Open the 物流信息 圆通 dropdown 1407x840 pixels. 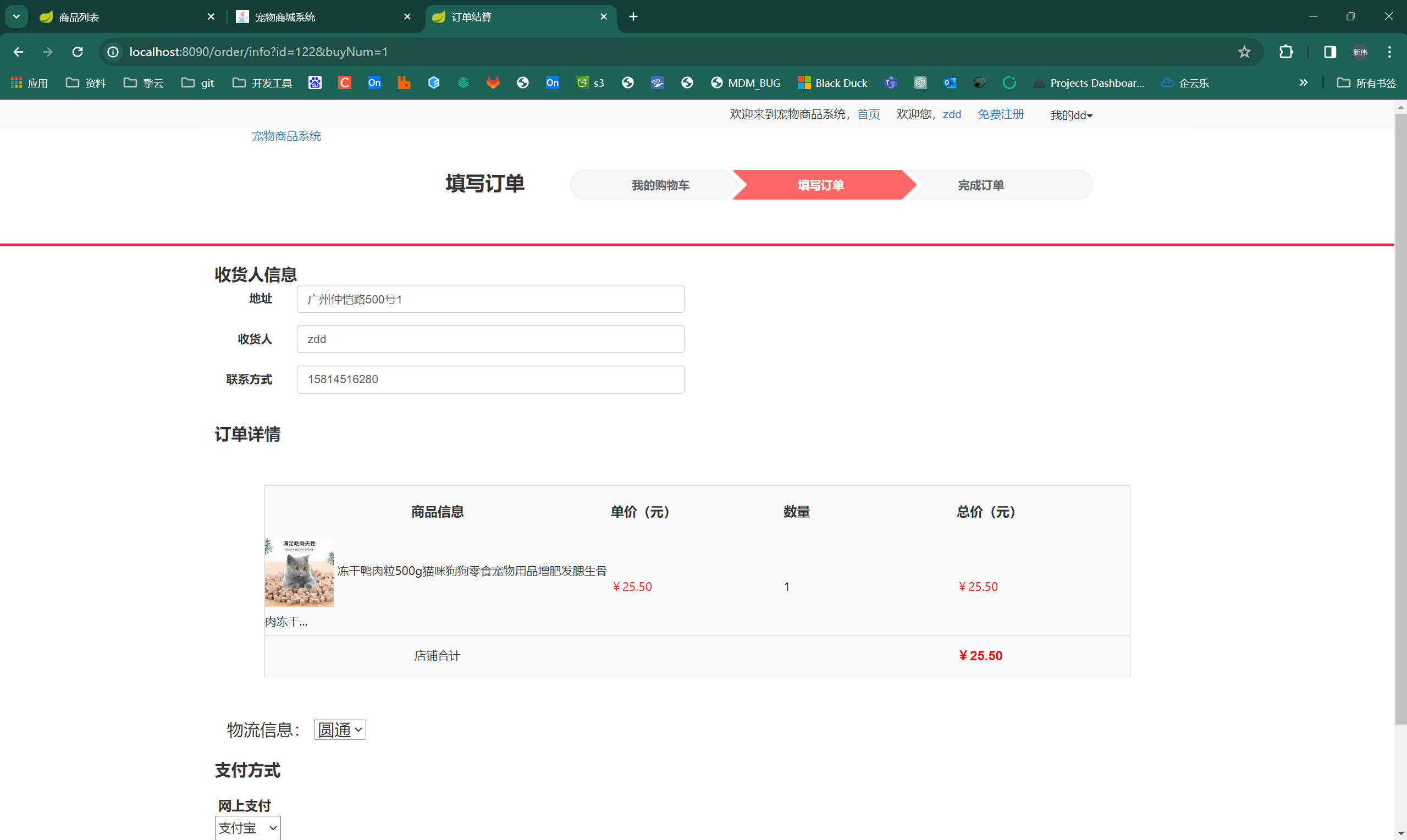click(340, 730)
